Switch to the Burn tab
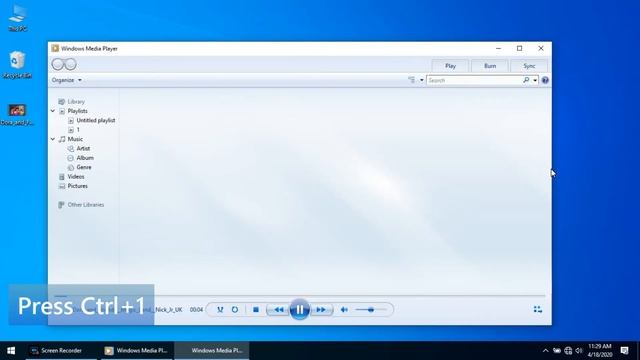This screenshot has width=640, height=360. [490, 66]
